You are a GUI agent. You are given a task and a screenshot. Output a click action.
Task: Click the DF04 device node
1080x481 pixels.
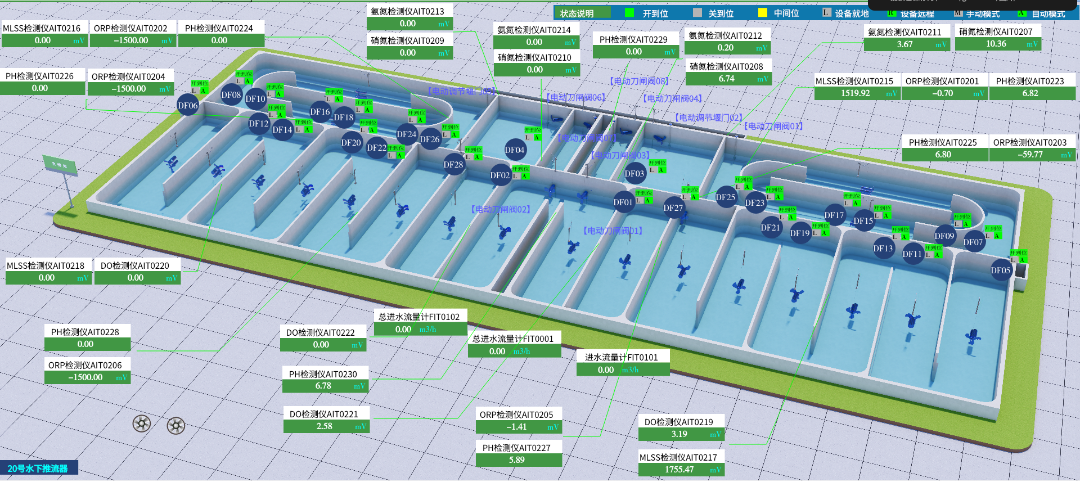(515, 150)
